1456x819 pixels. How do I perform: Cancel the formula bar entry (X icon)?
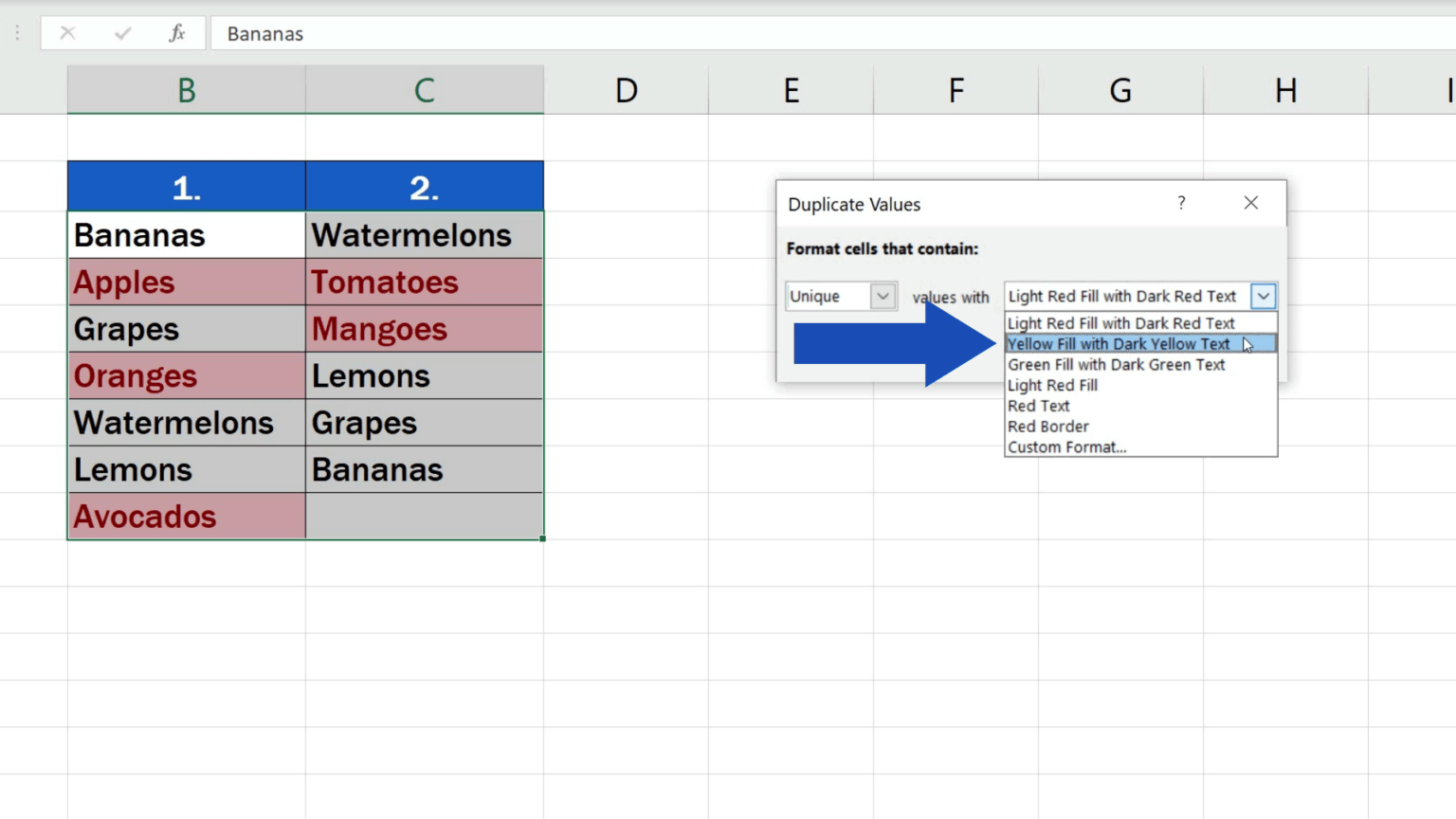point(67,33)
